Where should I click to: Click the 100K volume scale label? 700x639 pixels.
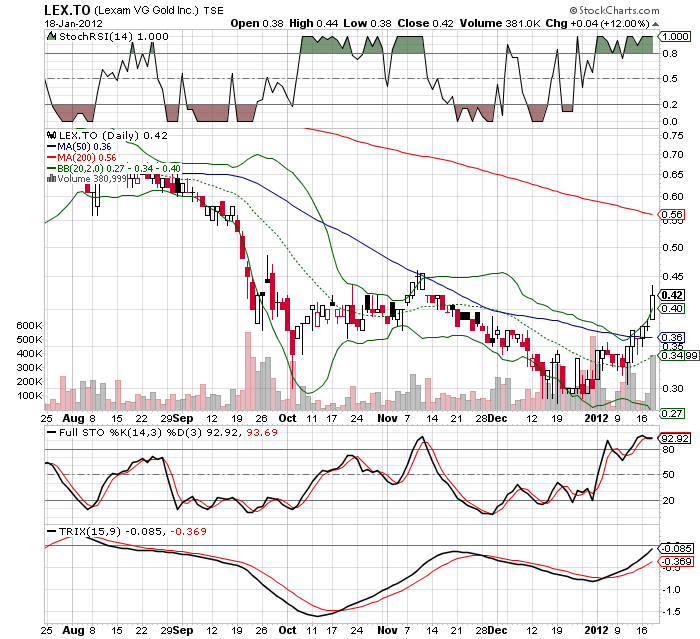30,396
